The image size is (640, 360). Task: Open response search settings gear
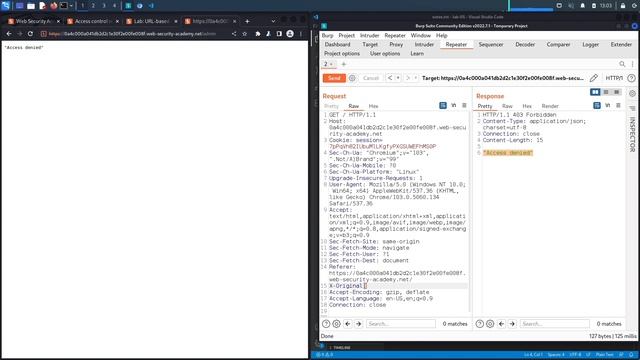click(490, 324)
